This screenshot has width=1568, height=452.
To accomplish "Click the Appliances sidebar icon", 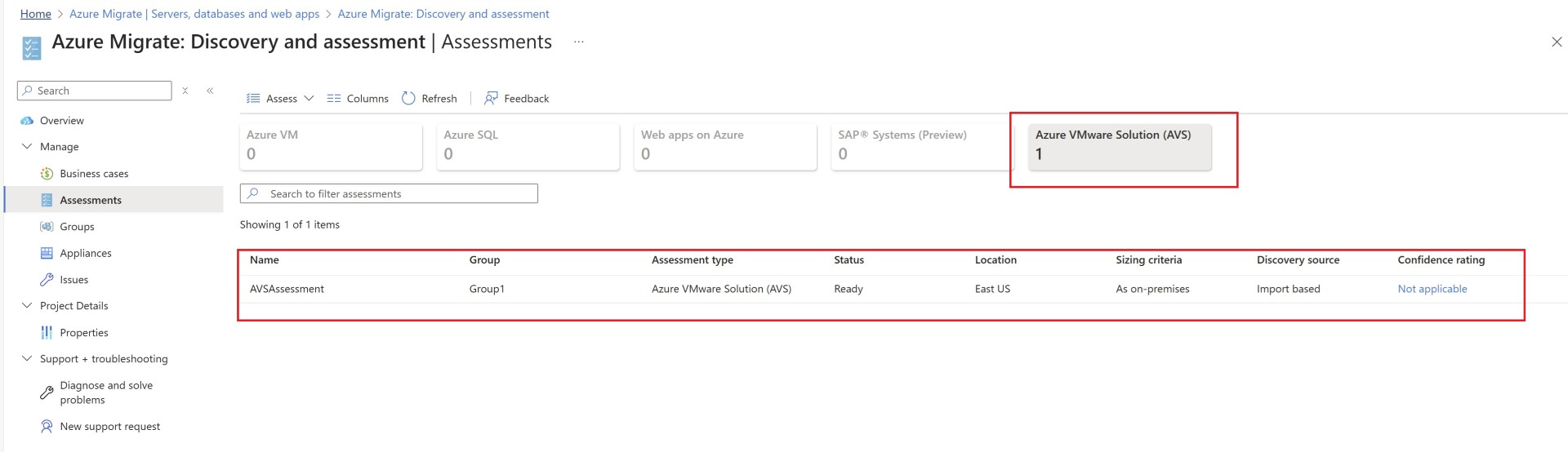I will click(47, 253).
